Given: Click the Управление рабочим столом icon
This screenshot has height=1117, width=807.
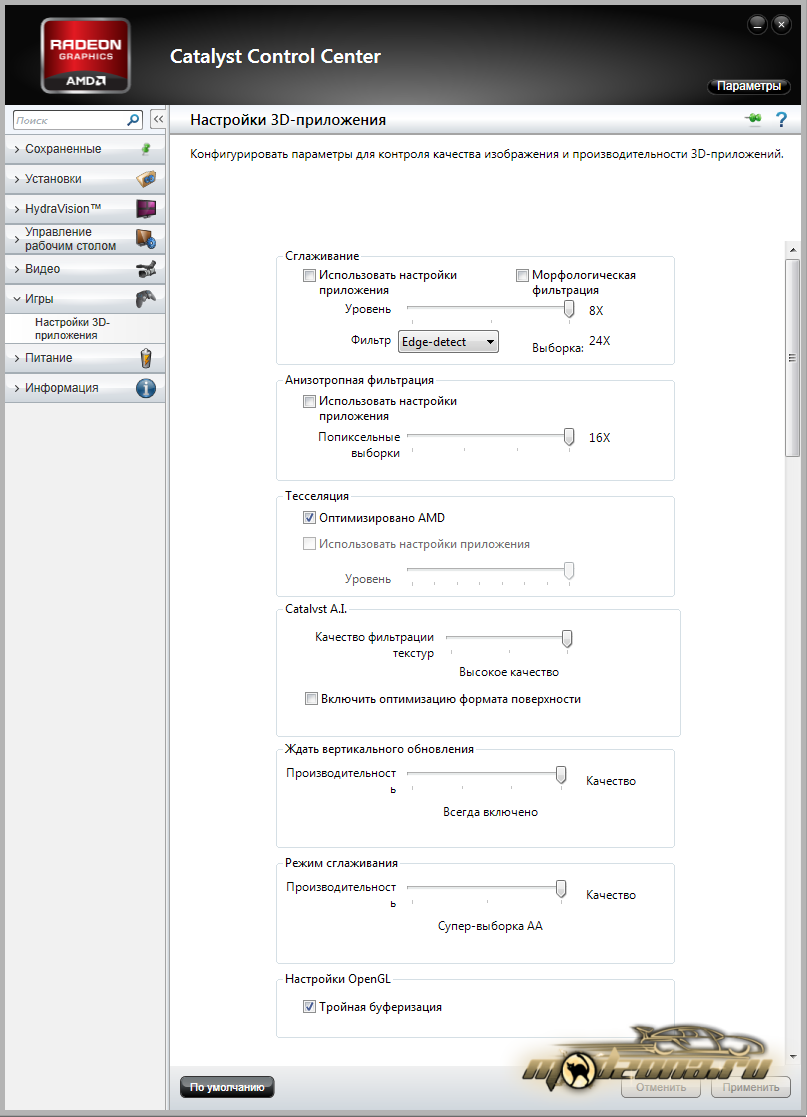Looking at the screenshot, I should tap(146, 239).
